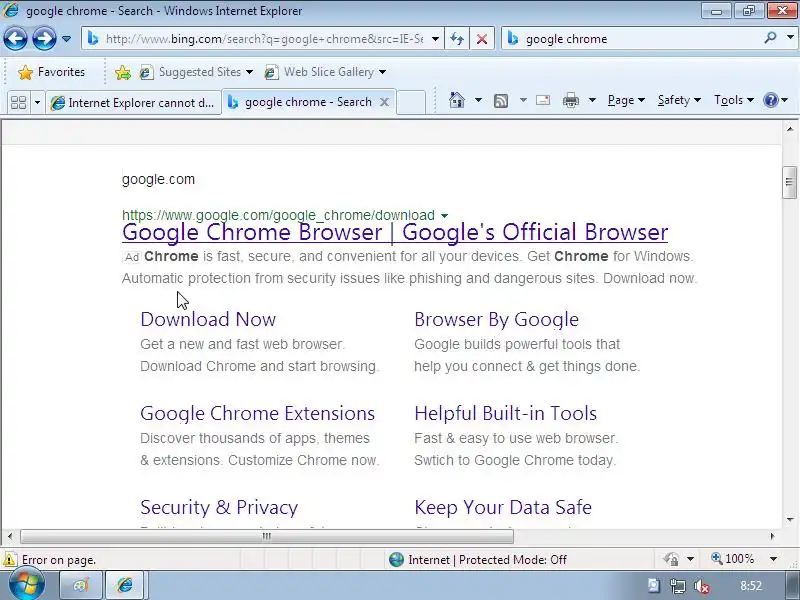This screenshot has width=800, height=600.
Task: Click the taskbar clock 8:52
Action: (751, 585)
